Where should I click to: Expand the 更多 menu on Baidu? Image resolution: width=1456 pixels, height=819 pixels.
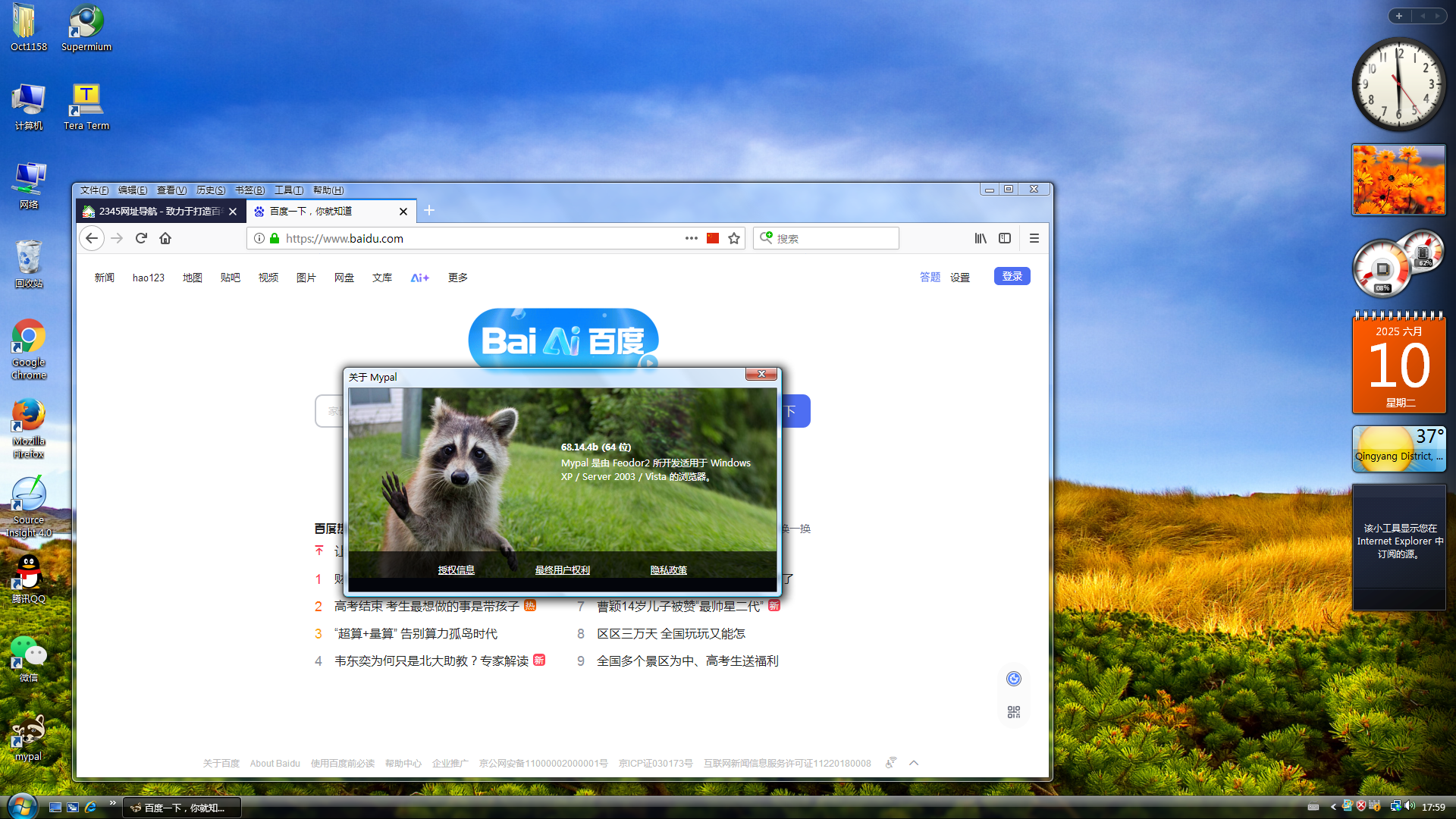pyautogui.click(x=457, y=278)
